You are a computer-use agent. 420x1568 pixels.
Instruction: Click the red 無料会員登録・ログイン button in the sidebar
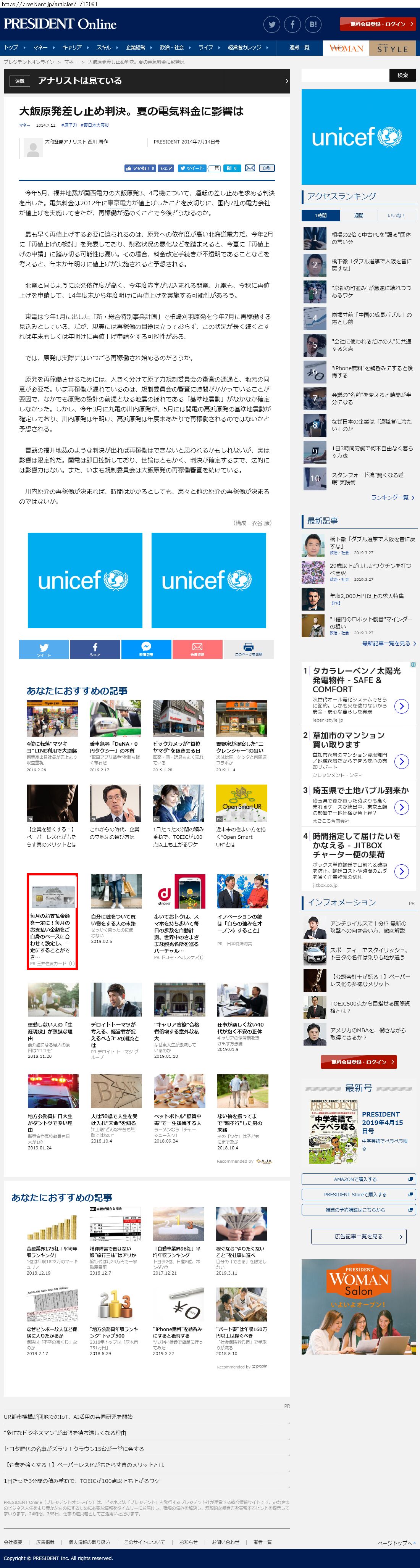pos(359,1062)
